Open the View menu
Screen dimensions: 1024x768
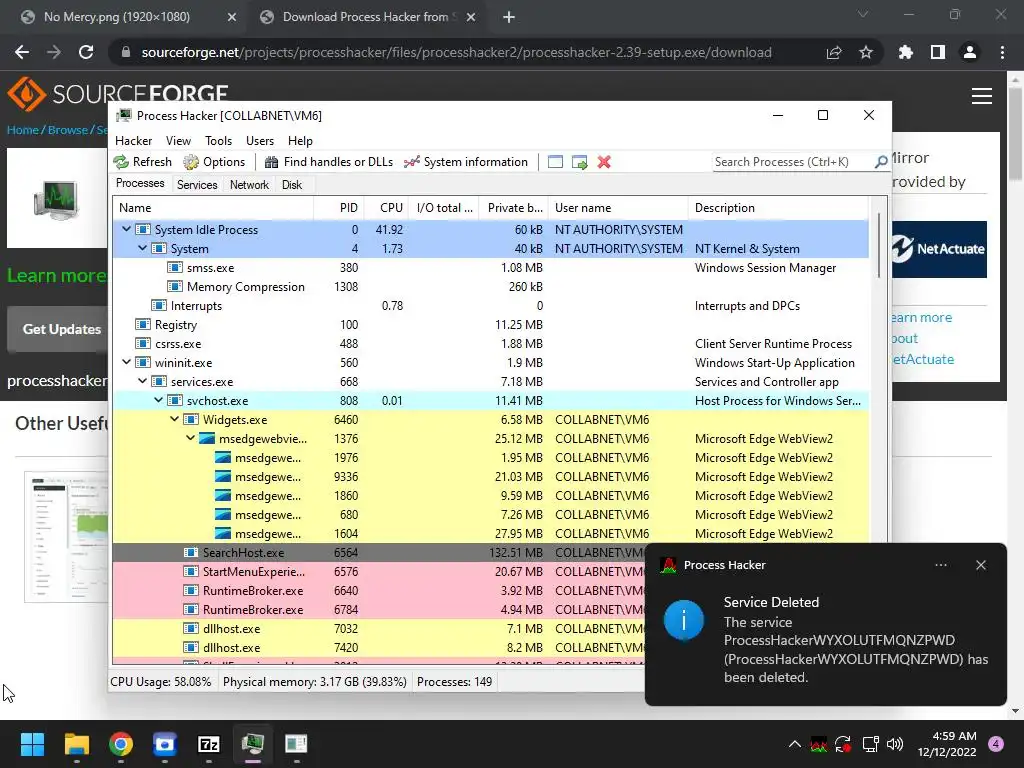tap(178, 140)
